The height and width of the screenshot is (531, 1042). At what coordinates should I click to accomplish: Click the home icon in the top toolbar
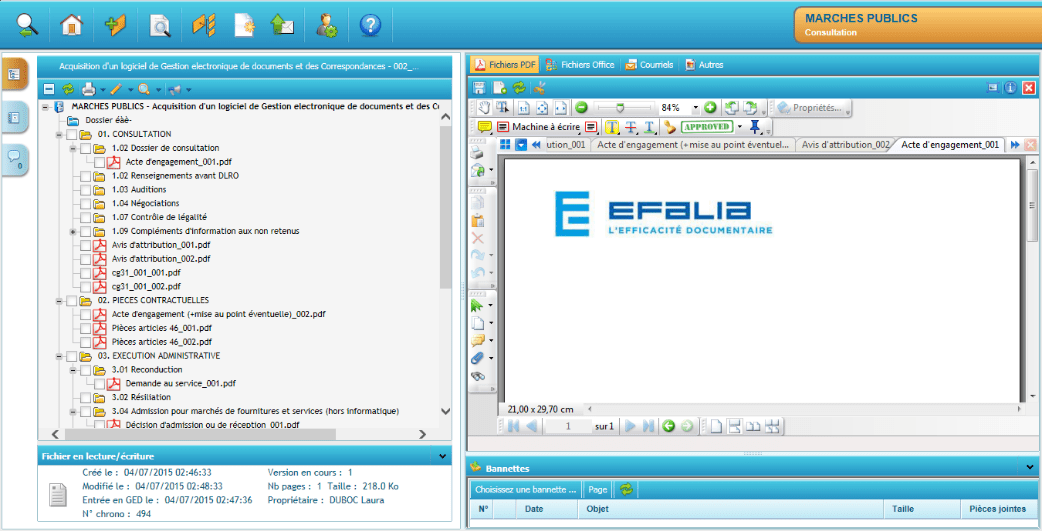pyautogui.click(x=72, y=24)
